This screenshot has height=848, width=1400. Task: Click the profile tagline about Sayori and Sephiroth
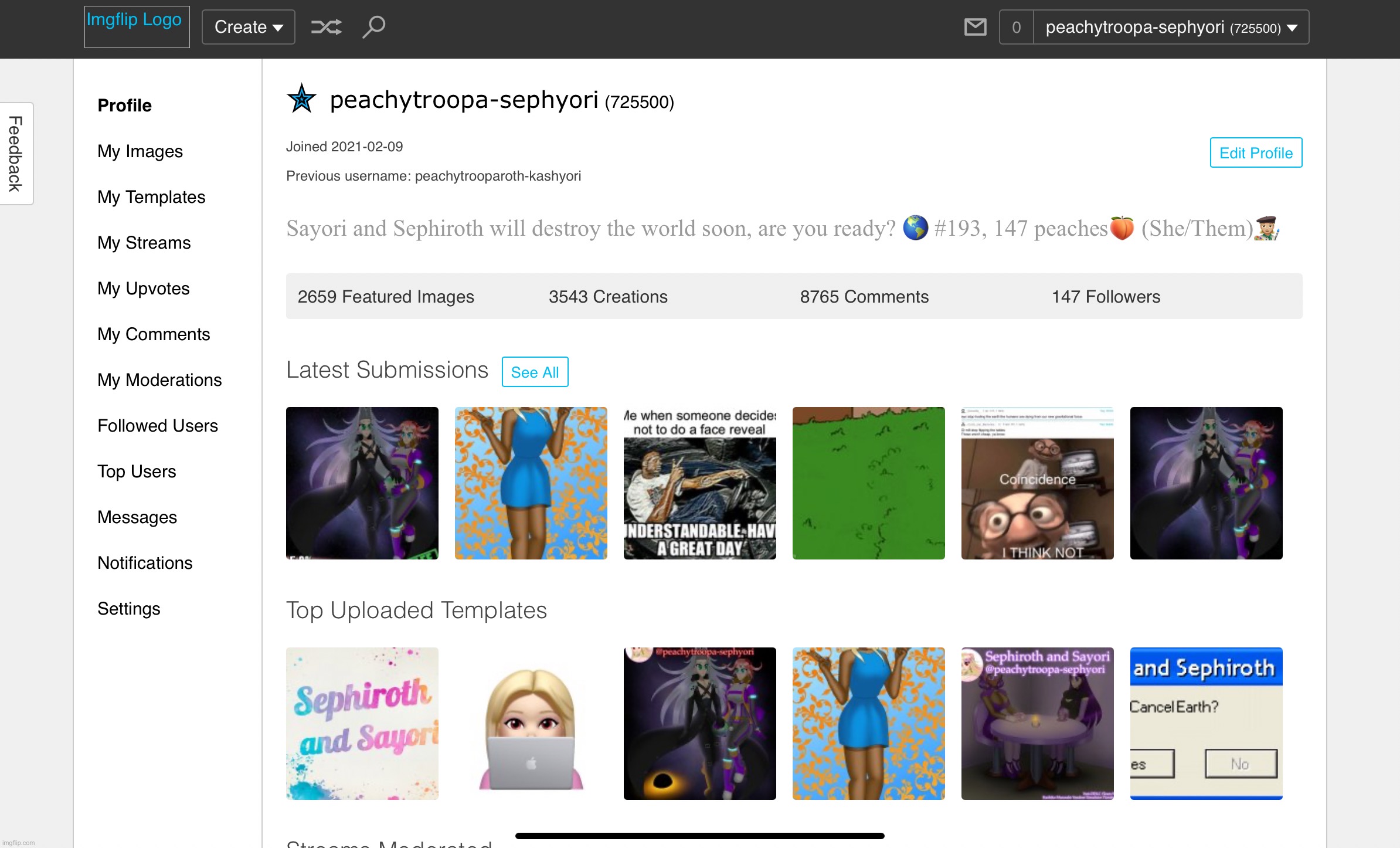[x=783, y=228]
